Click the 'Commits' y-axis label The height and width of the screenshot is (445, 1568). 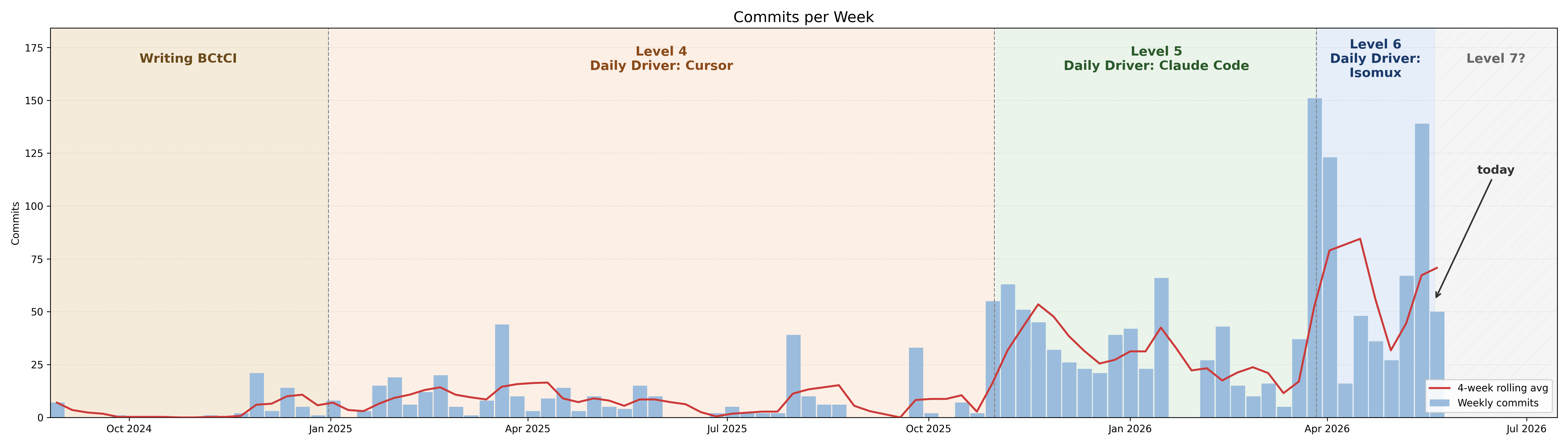click(16, 223)
